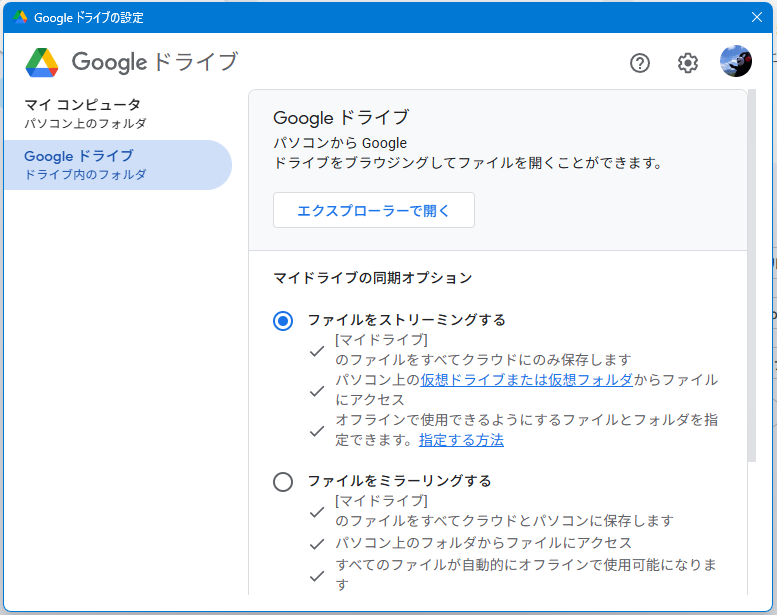The width and height of the screenshot is (777, 615).
Task: Click checkmark beside パソコン上のフォルダからファイルにアクセス
Action: (317, 544)
